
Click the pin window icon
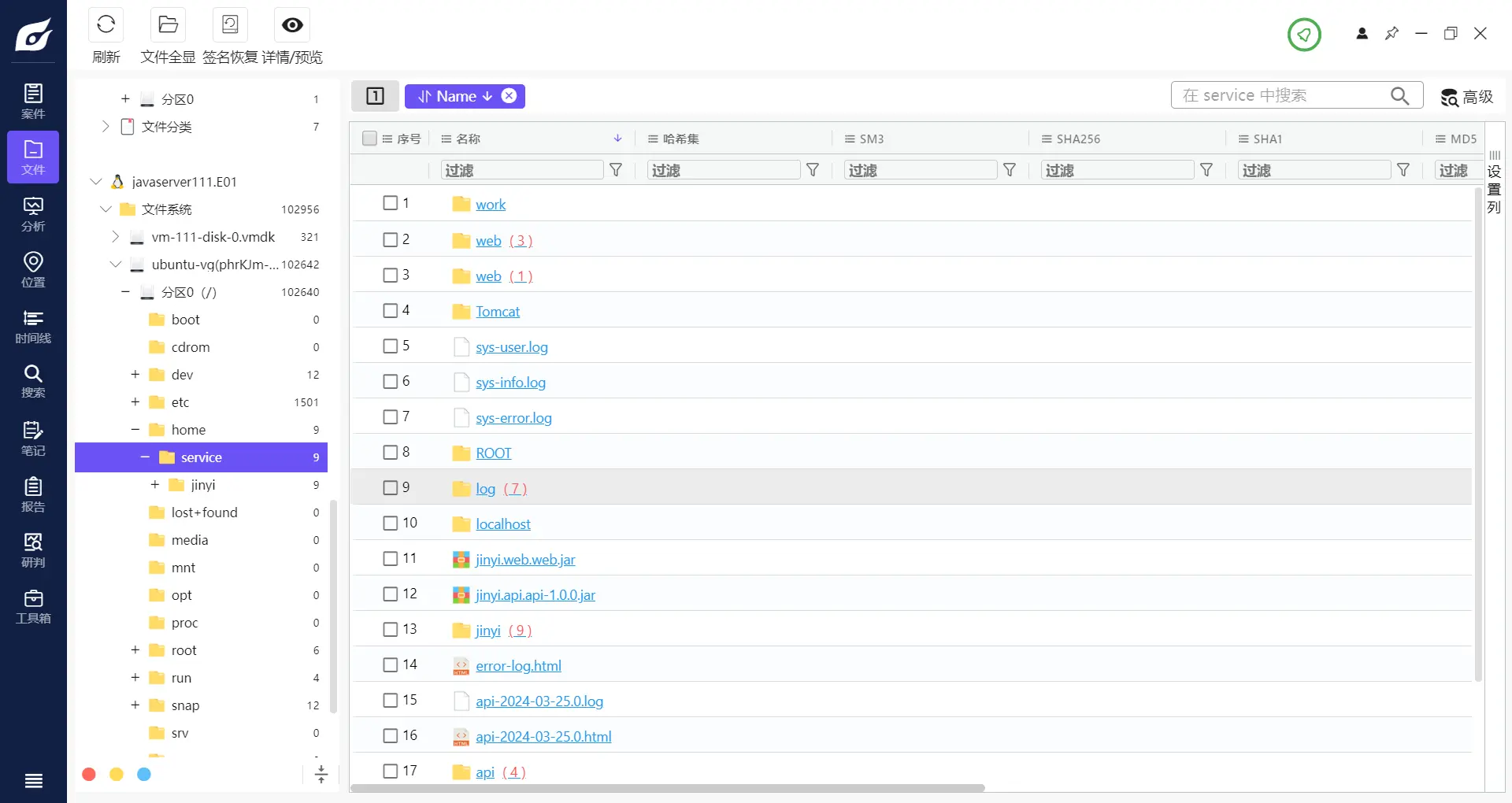click(1392, 33)
